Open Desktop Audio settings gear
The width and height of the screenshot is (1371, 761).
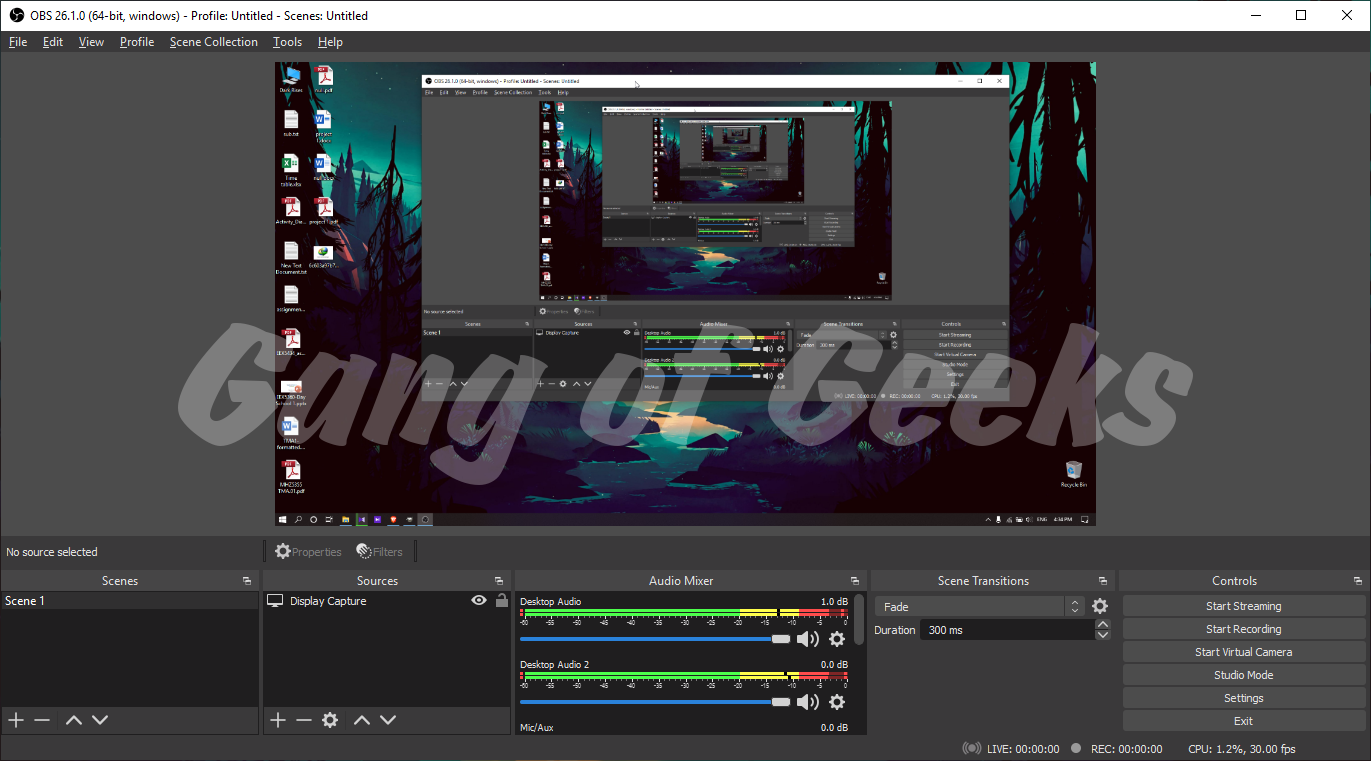coord(837,639)
